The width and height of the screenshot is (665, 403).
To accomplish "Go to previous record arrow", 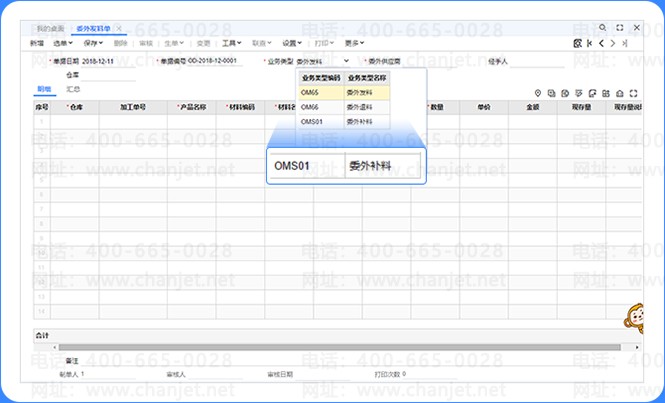I will 601,43.
